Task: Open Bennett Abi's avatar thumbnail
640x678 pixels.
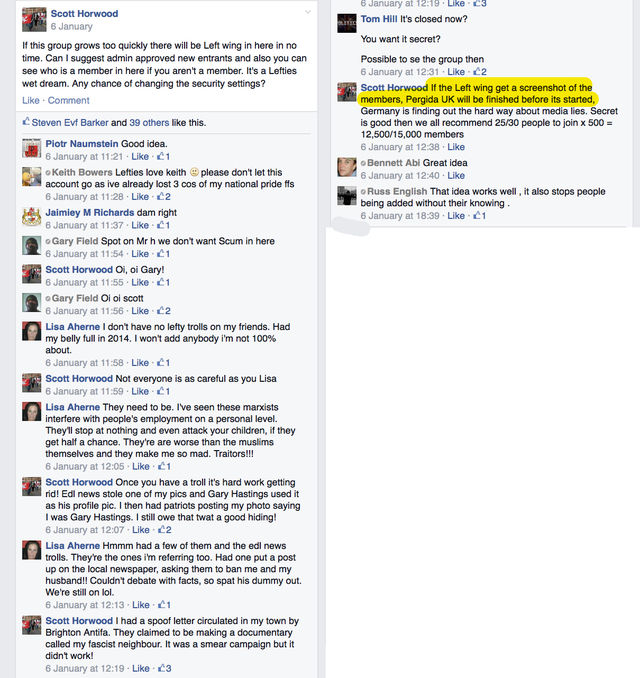Action: coord(347,167)
